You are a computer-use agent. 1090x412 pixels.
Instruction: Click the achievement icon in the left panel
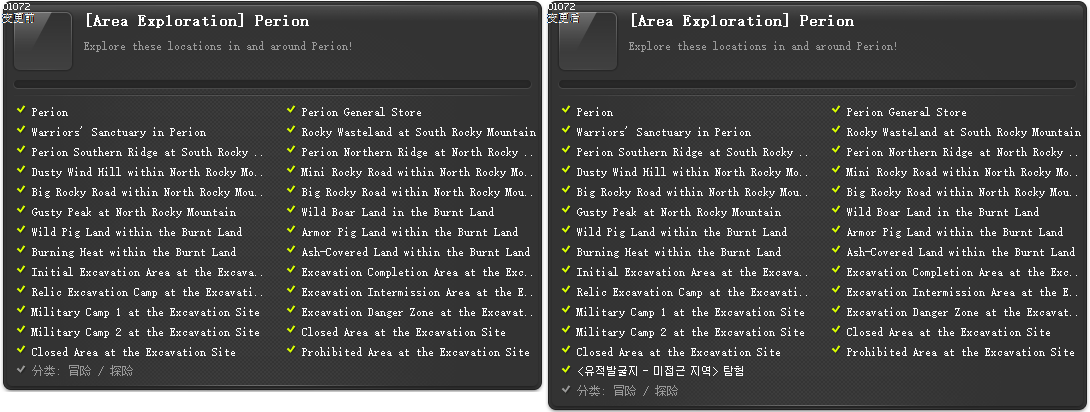43,41
